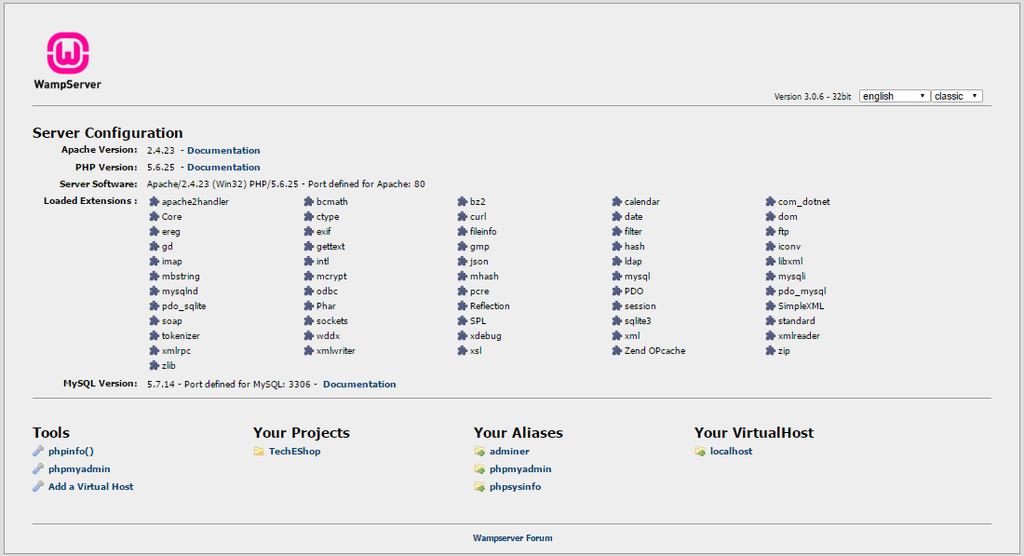Click the puzzle icon beside zlib
The width and height of the screenshot is (1024, 556).
pyautogui.click(x=154, y=365)
